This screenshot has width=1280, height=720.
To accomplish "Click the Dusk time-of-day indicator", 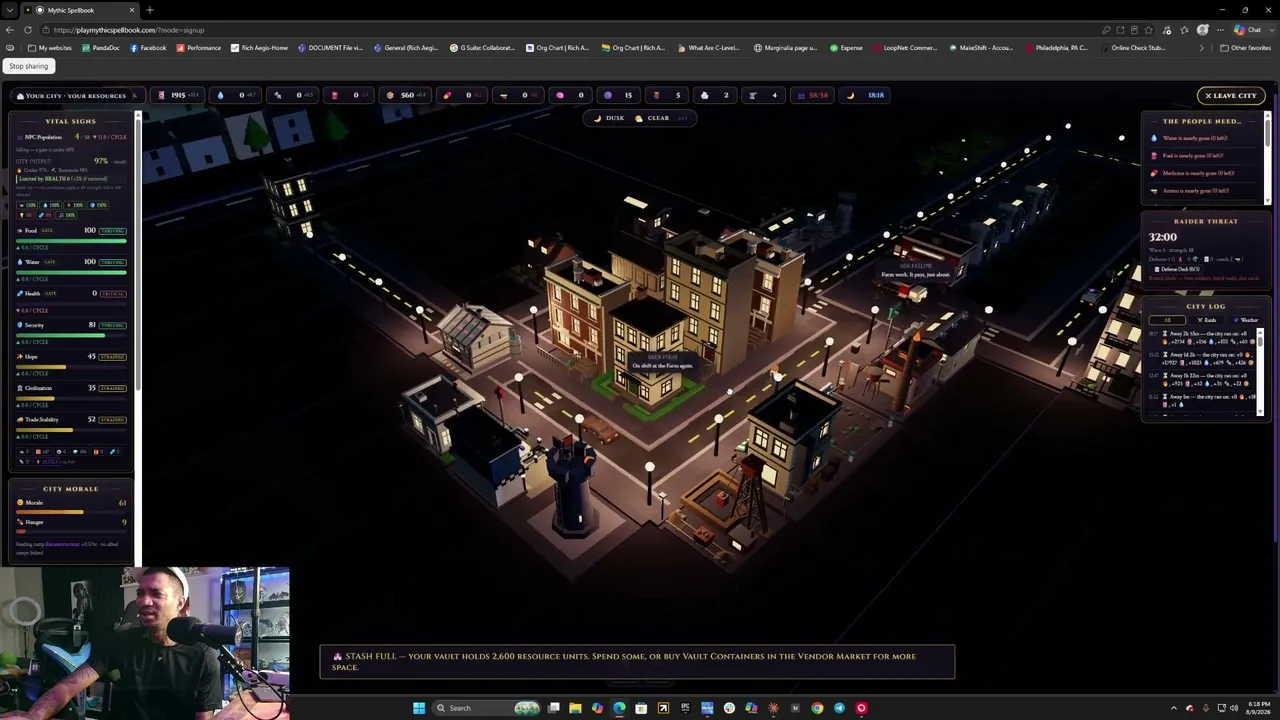I will click(x=609, y=118).
